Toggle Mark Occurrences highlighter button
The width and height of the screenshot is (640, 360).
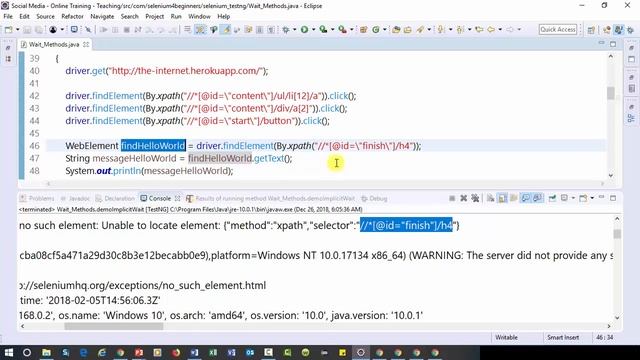point(226,29)
